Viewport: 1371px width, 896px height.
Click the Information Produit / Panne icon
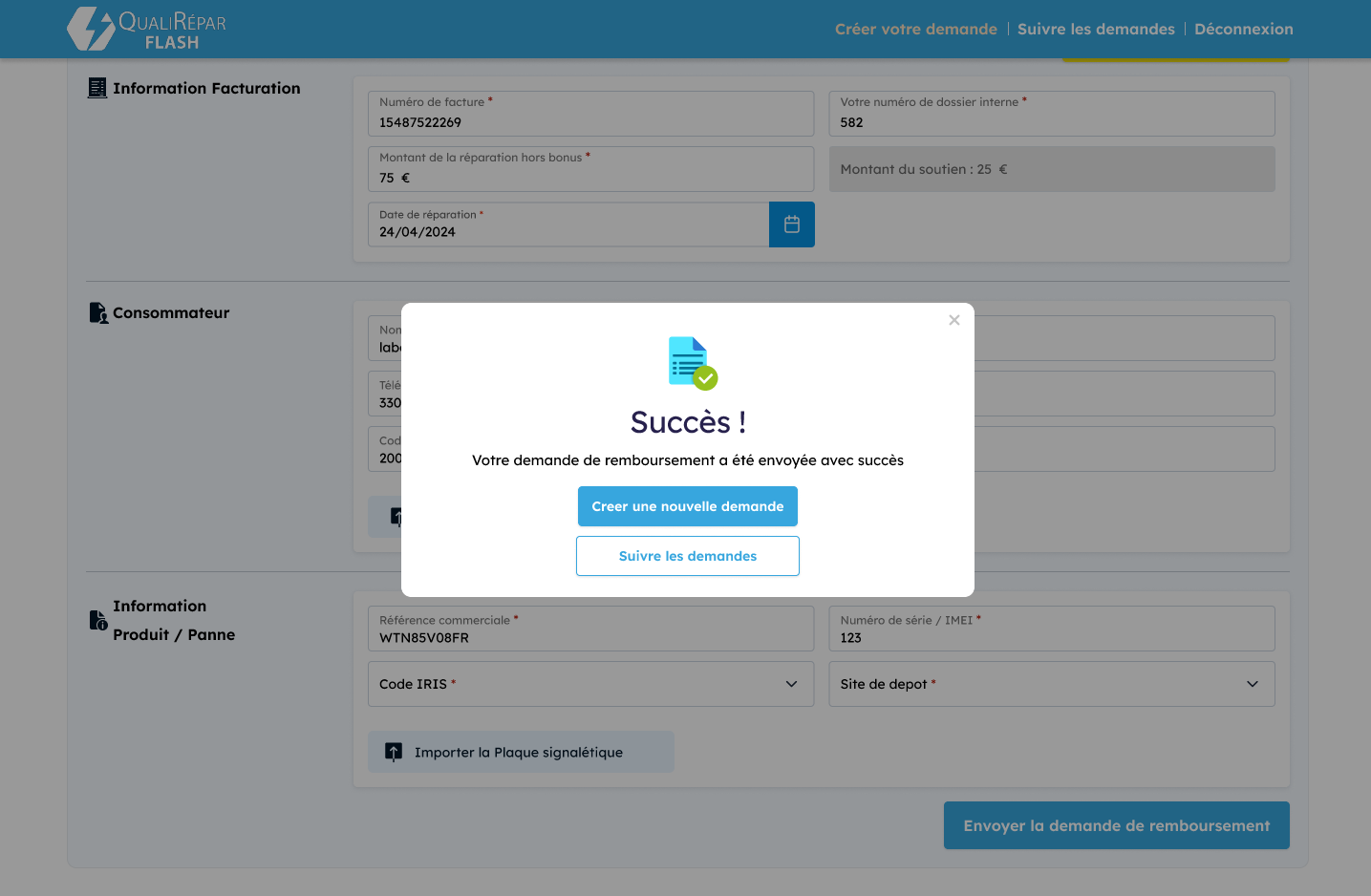[97, 621]
